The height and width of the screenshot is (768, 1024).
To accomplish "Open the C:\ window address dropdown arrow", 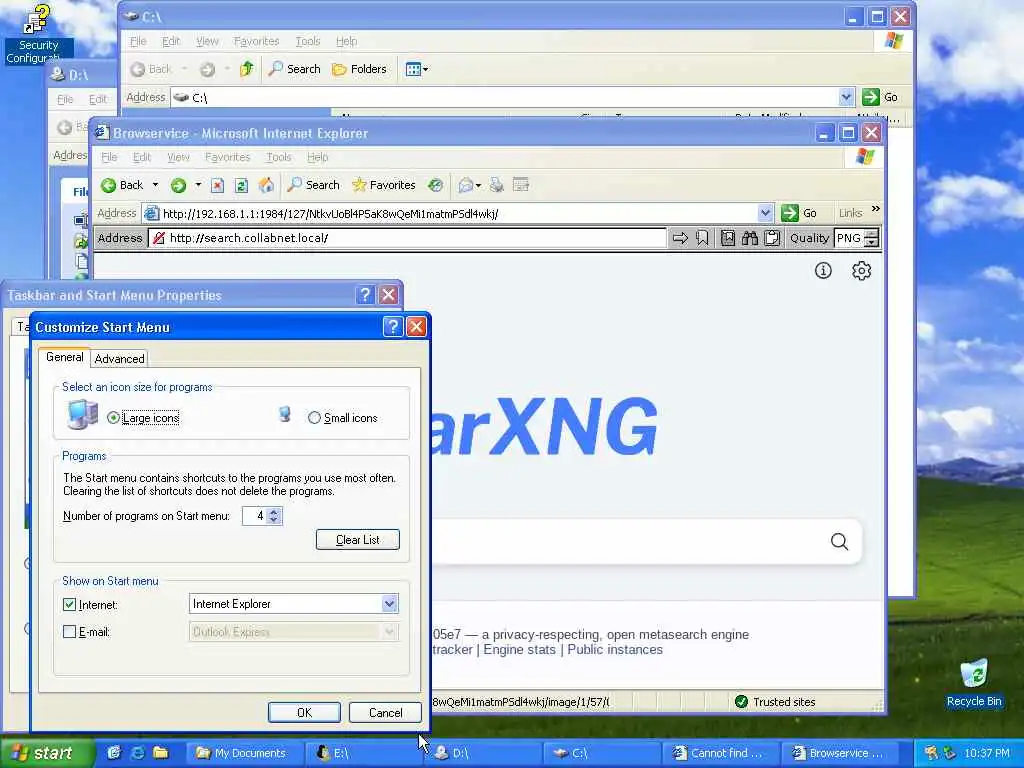I will click(846, 97).
